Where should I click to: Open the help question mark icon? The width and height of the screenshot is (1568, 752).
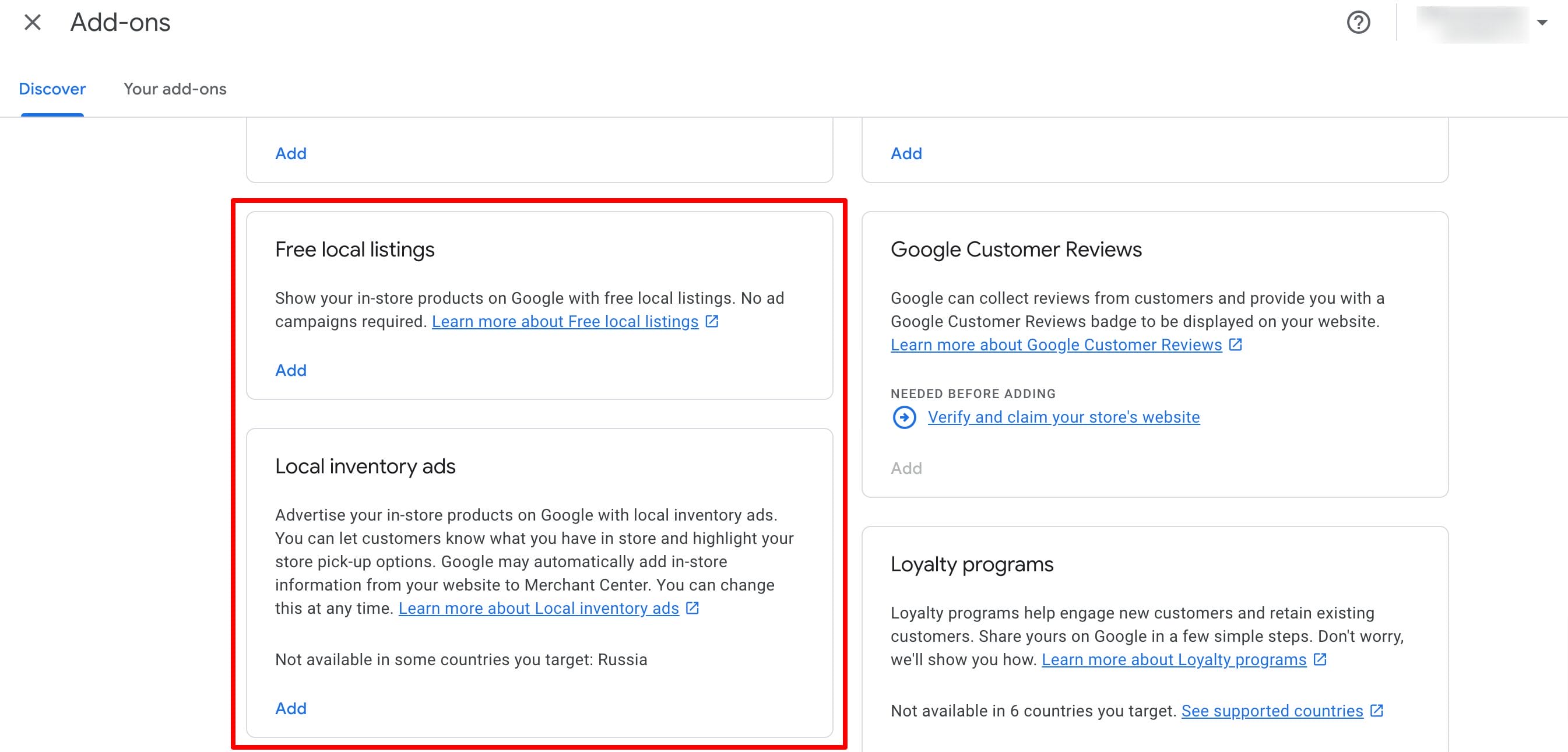1358,23
